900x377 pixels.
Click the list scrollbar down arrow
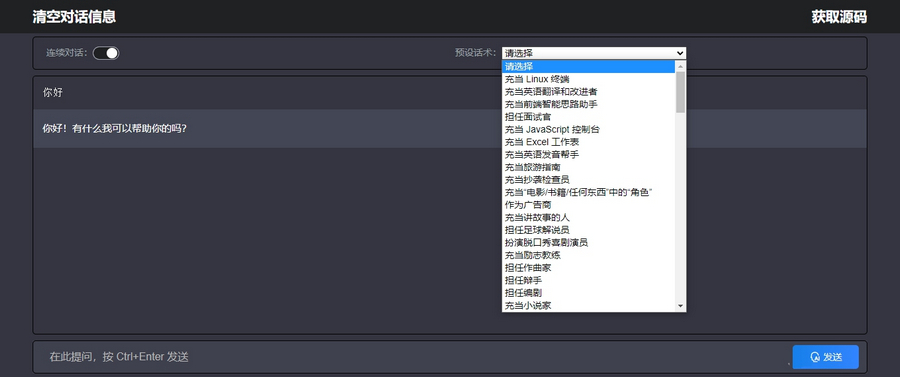[681, 306]
